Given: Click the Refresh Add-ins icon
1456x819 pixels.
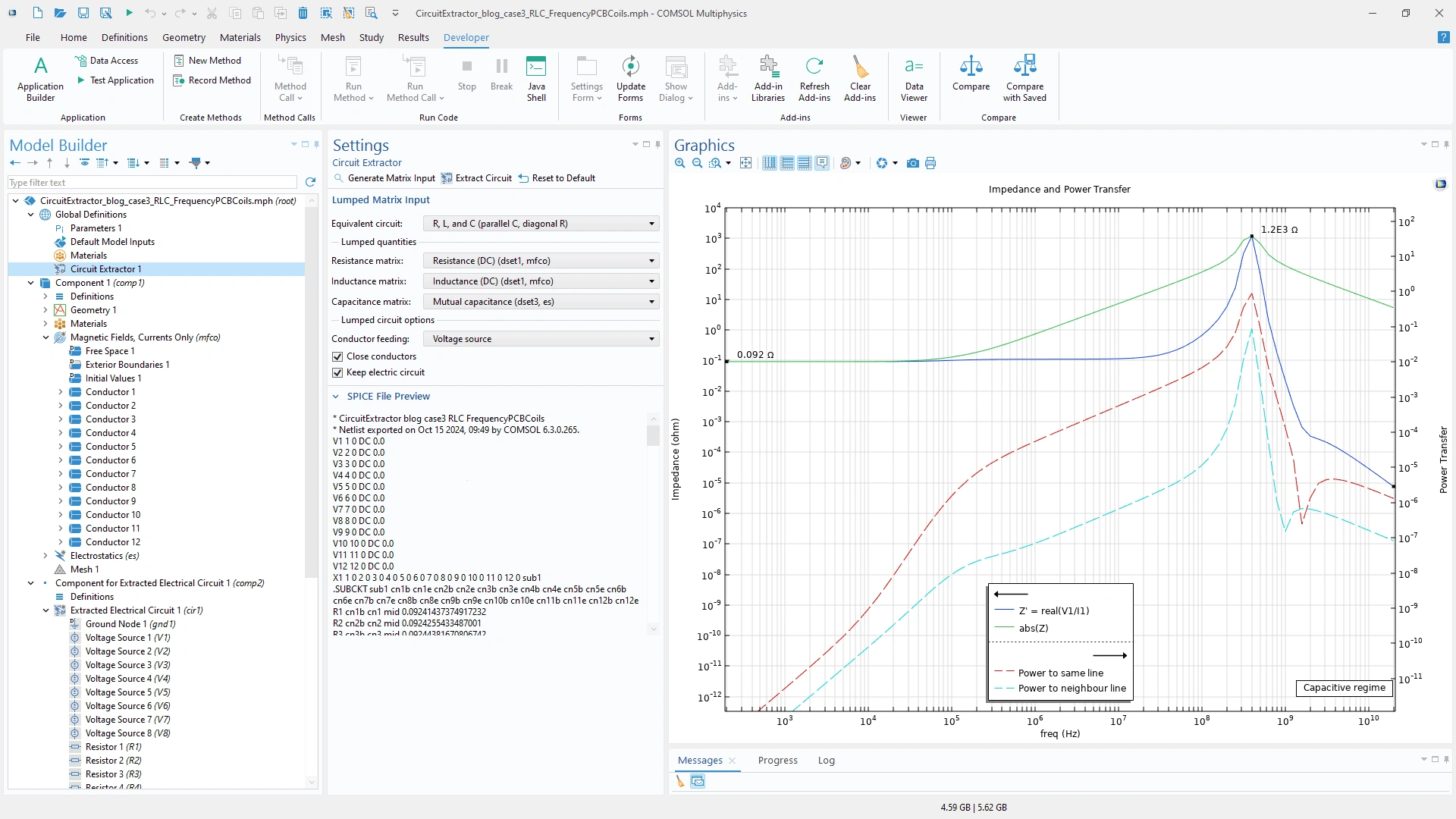Looking at the screenshot, I should pos(814,77).
